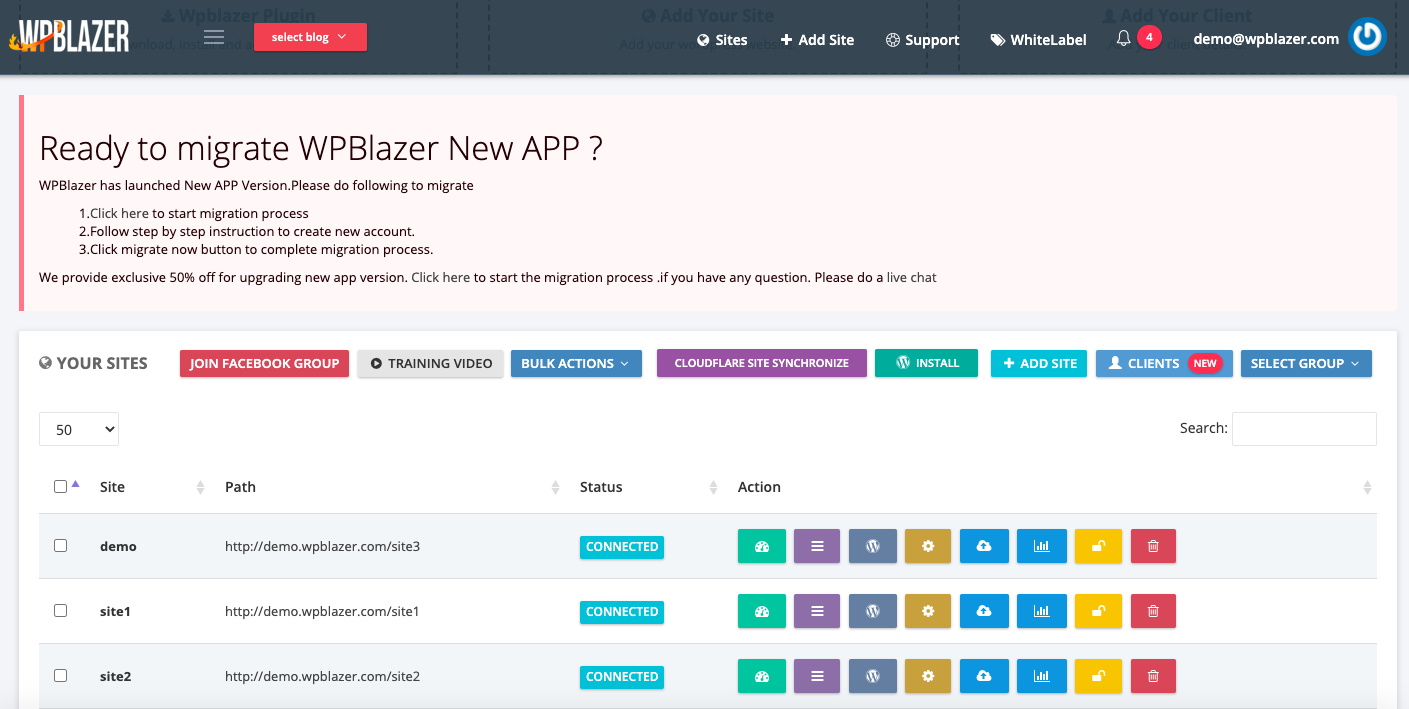Open the live chat link

coord(911,277)
